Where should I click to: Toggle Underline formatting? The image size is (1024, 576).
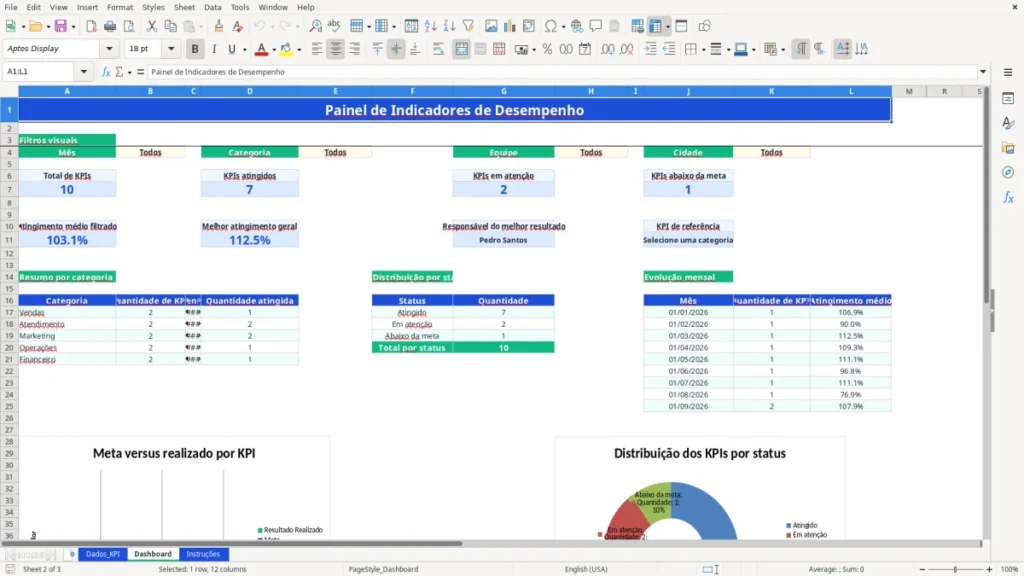point(231,49)
